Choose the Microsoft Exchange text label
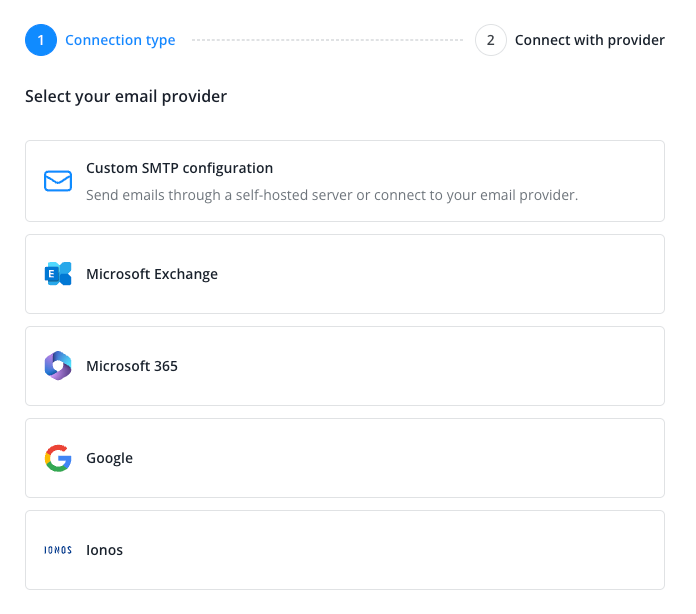This screenshot has width=696, height=614. point(152,274)
